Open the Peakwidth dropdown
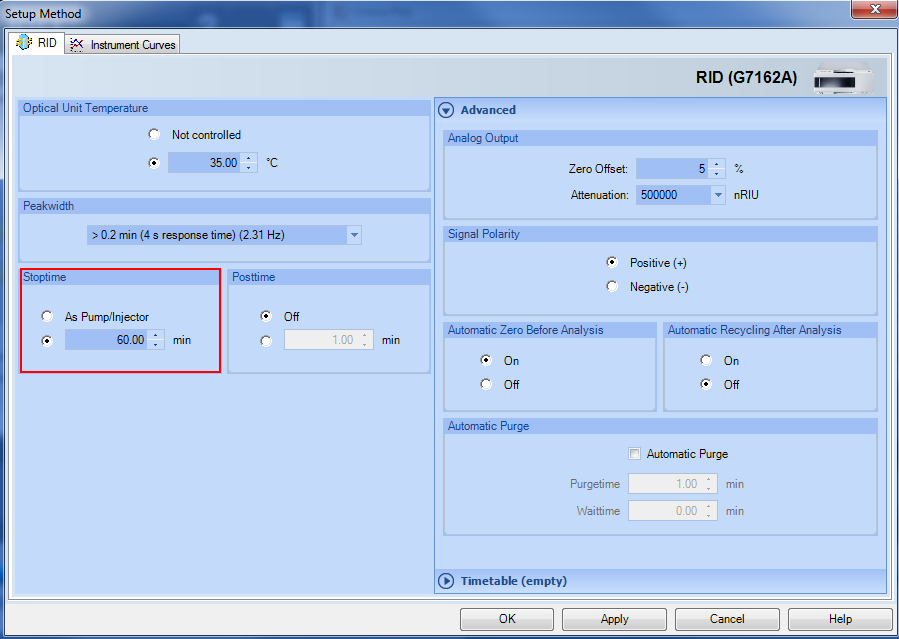899x639 pixels. coord(353,235)
